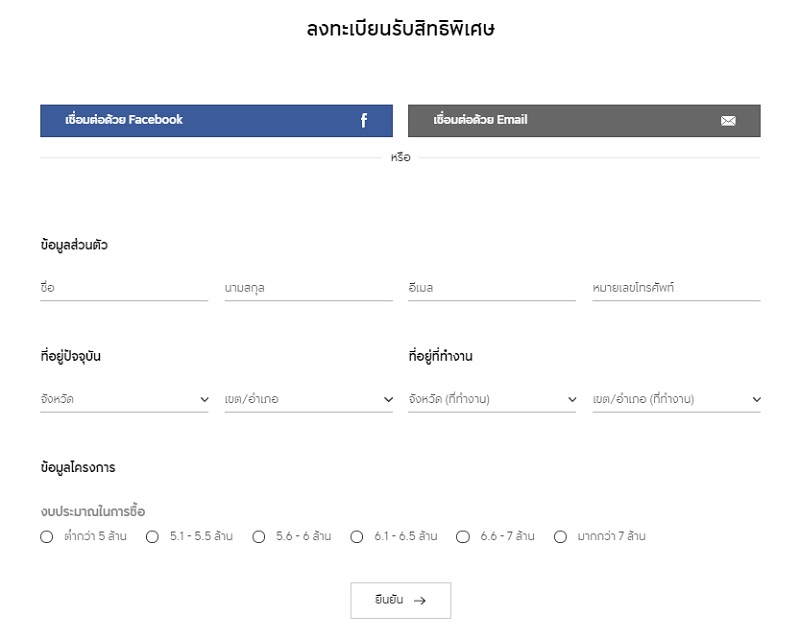This screenshot has width=800, height=639.
Task: Click the Email envelope icon
Action: pos(728,121)
